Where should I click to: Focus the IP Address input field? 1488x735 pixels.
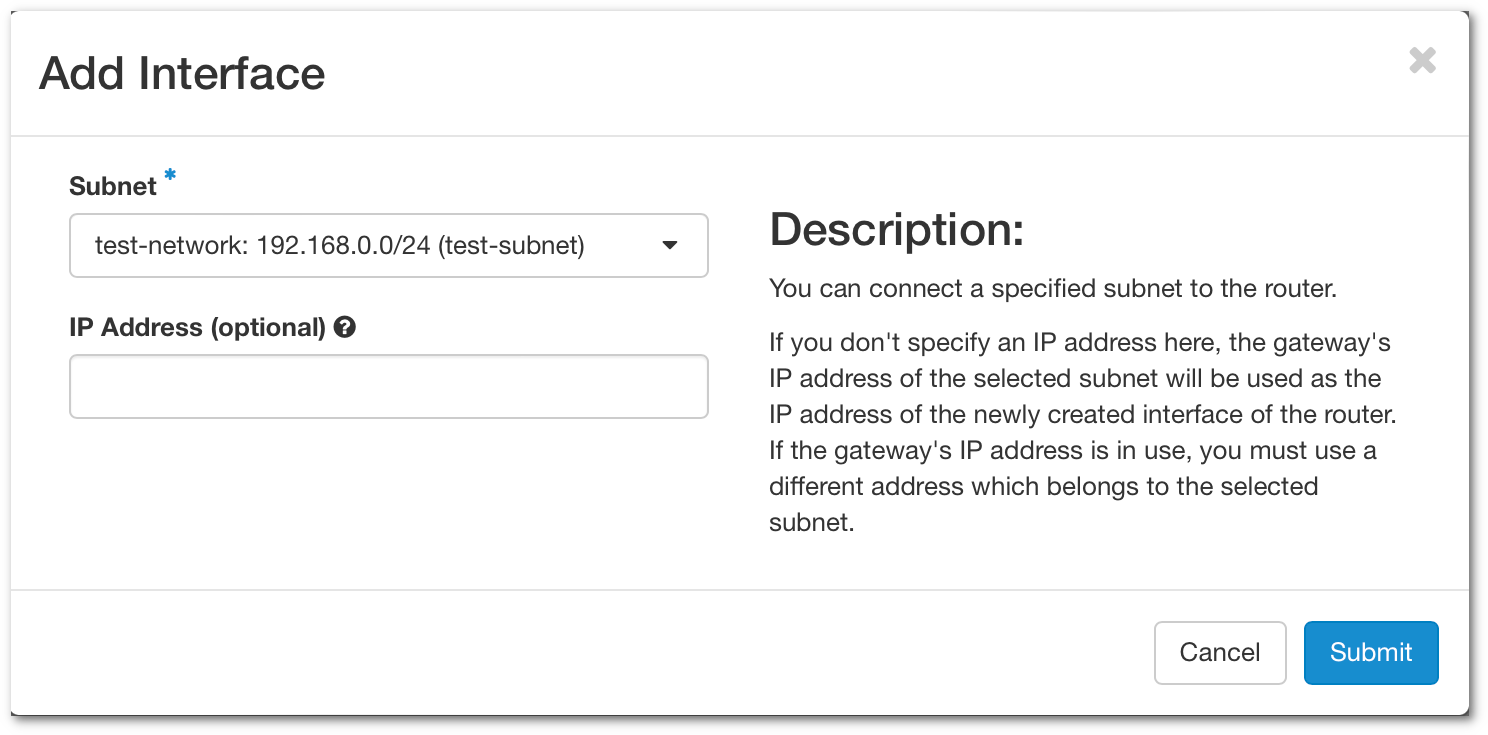[388, 386]
